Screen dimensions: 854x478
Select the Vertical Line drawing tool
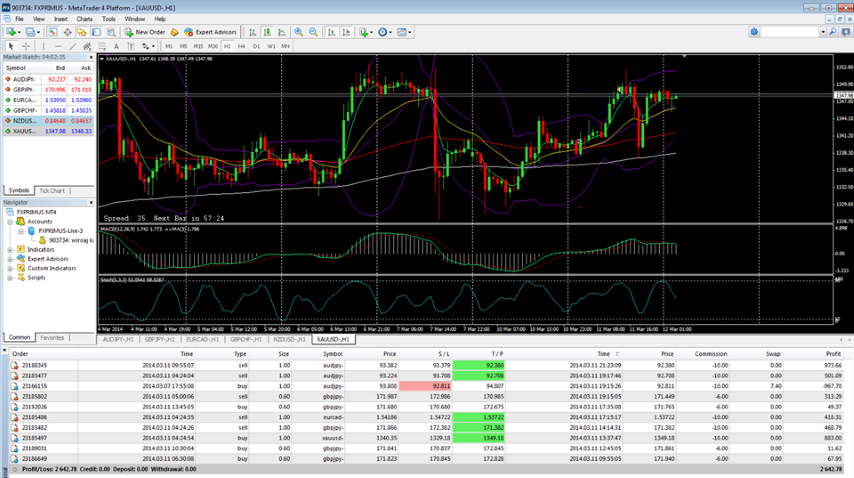click(x=44, y=46)
